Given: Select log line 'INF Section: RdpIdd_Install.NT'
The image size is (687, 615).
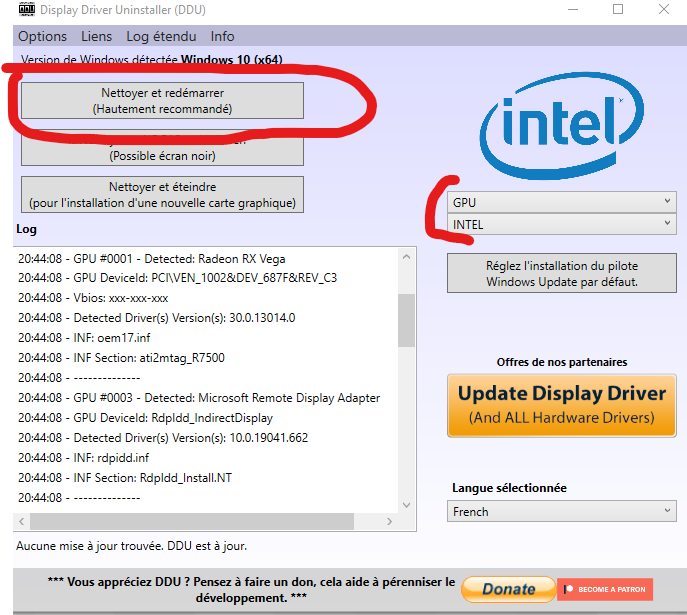Looking at the screenshot, I should click(125, 478).
